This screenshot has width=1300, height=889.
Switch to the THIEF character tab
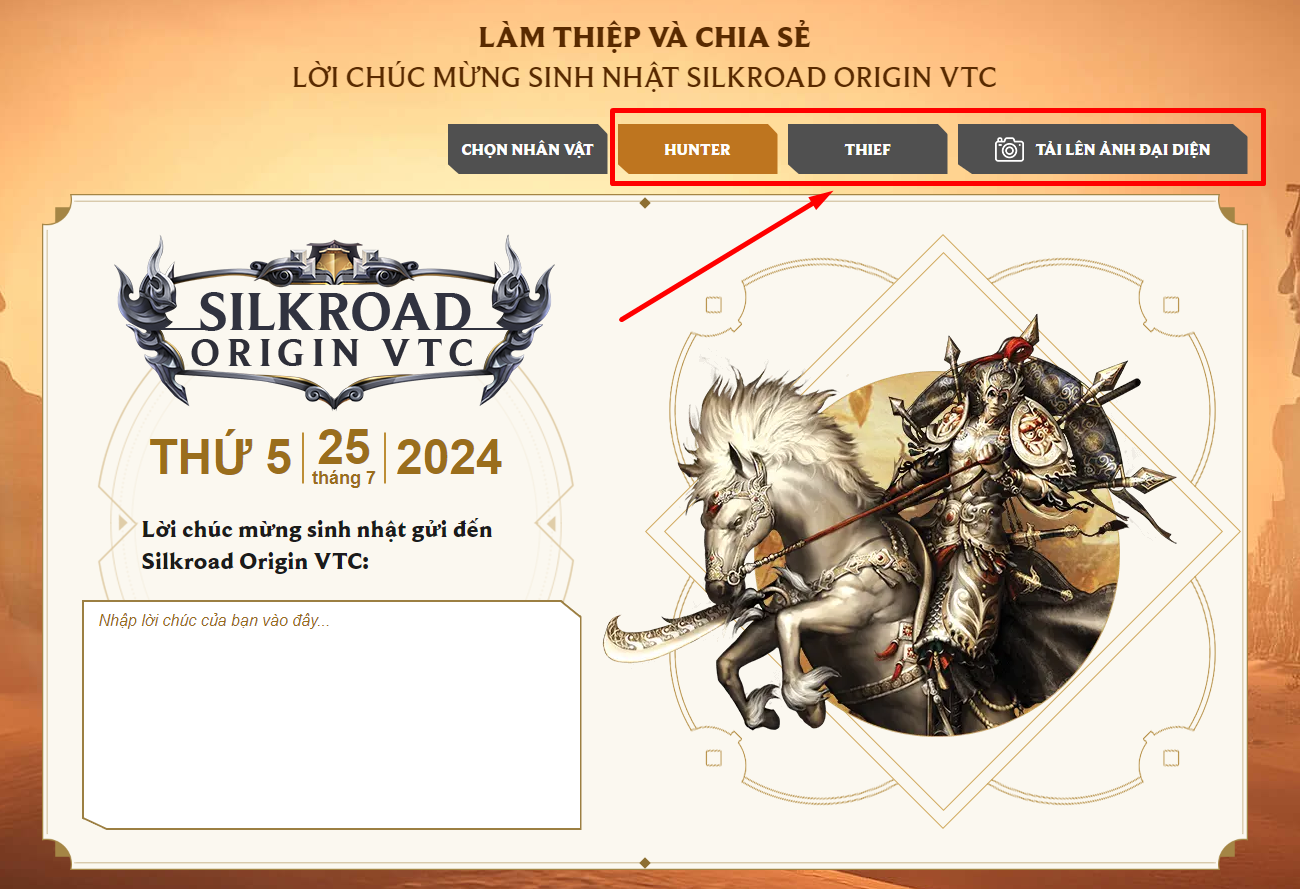pyautogui.click(x=867, y=150)
